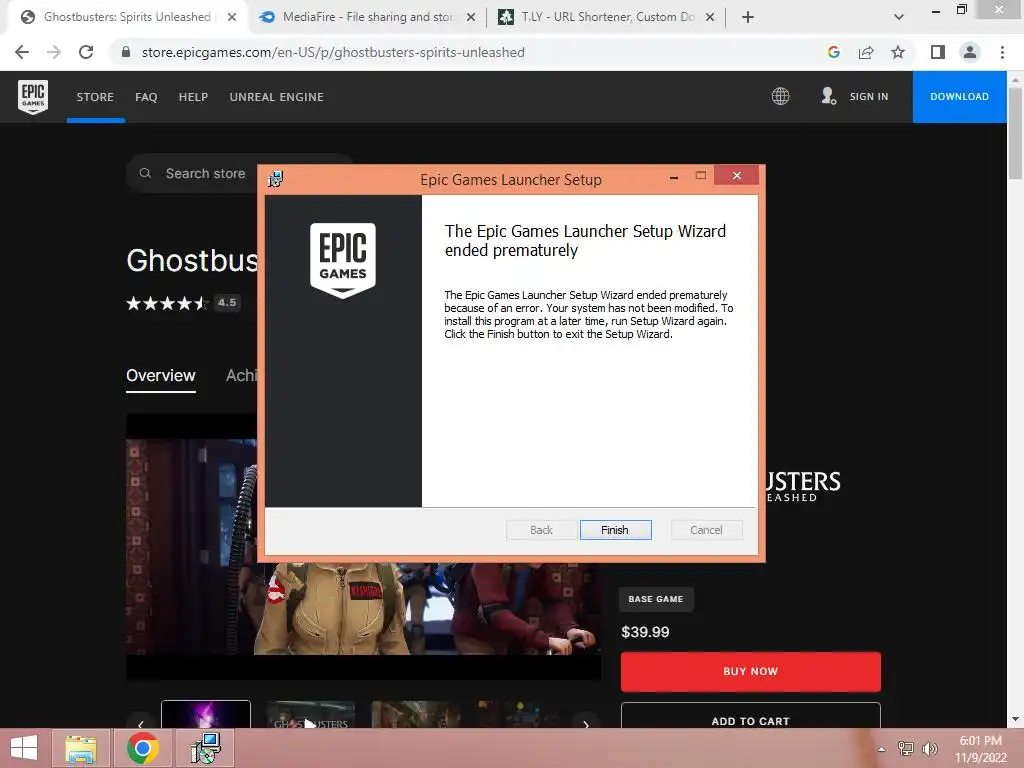Maximize the Epic Games Launcher Setup dialog

click(701, 176)
